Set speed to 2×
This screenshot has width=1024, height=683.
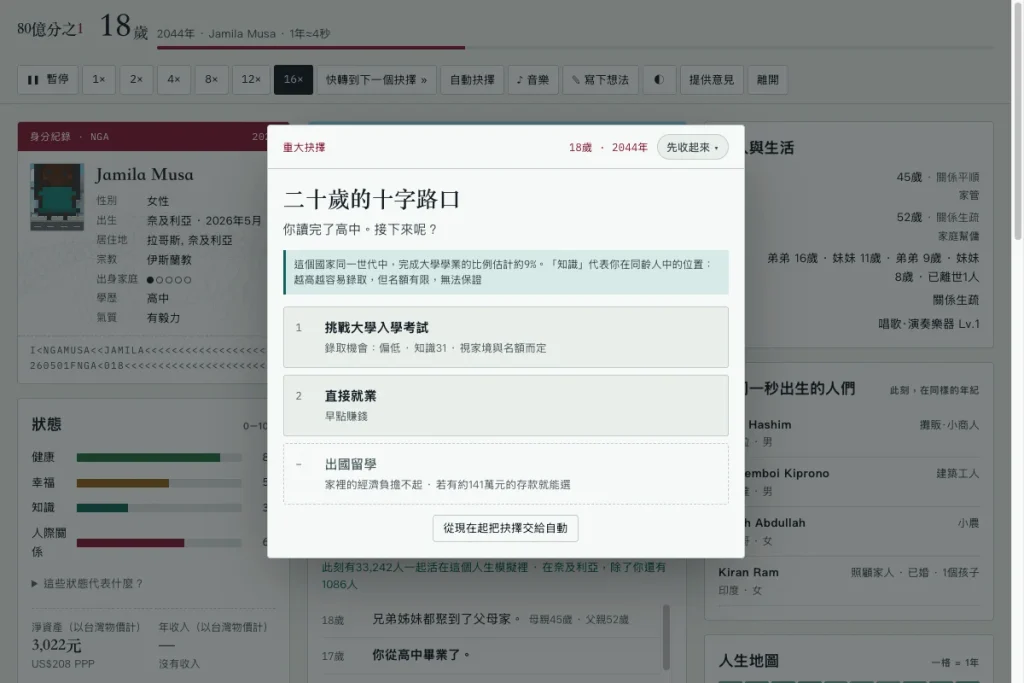[x=136, y=80]
